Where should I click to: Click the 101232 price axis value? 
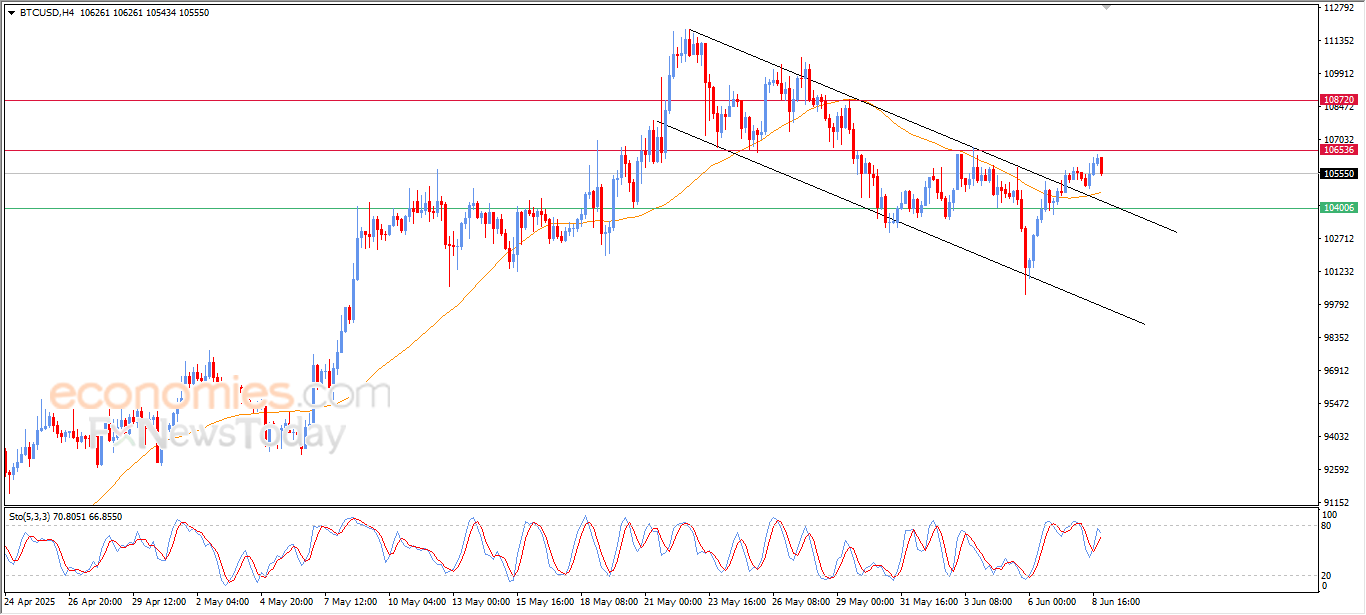coord(1338,272)
